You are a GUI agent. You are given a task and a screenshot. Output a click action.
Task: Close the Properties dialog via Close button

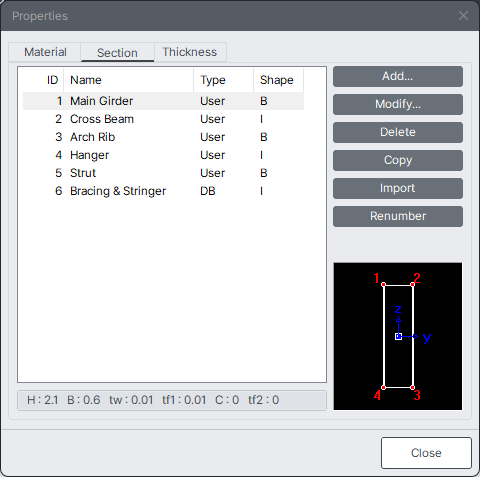click(x=426, y=453)
